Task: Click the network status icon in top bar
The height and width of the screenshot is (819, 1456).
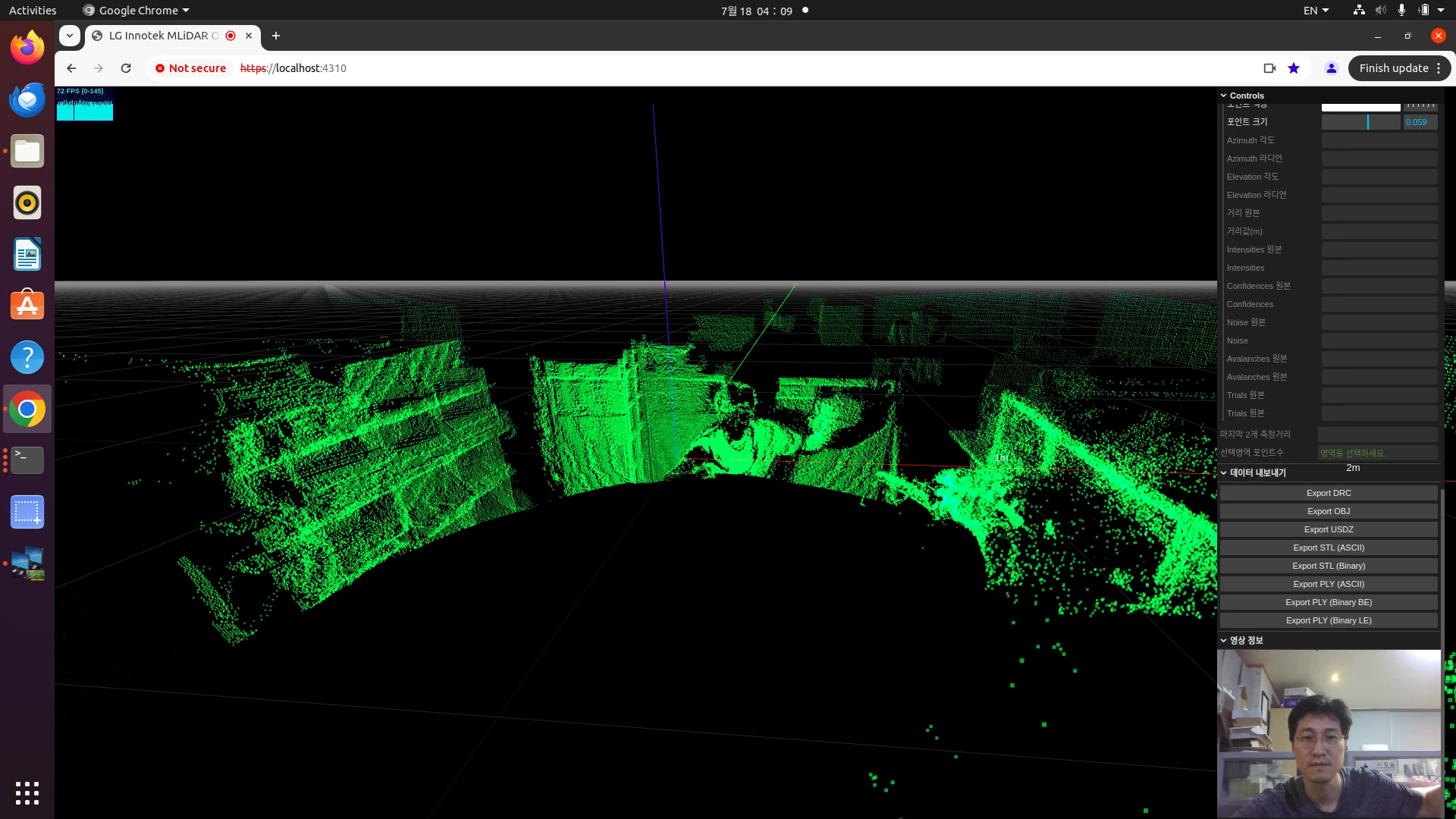Action: [1359, 11]
